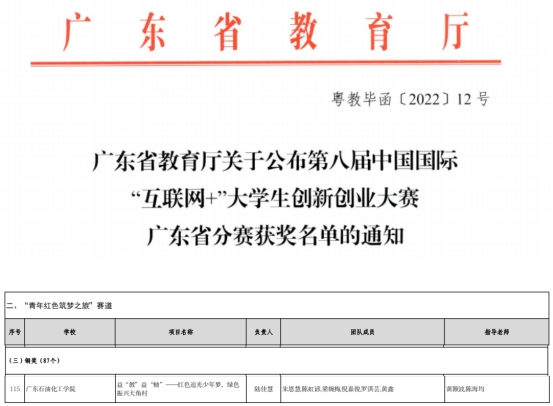The image size is (553, 406).
Task: Click the 负责人 column header
Action: [263, 332]
